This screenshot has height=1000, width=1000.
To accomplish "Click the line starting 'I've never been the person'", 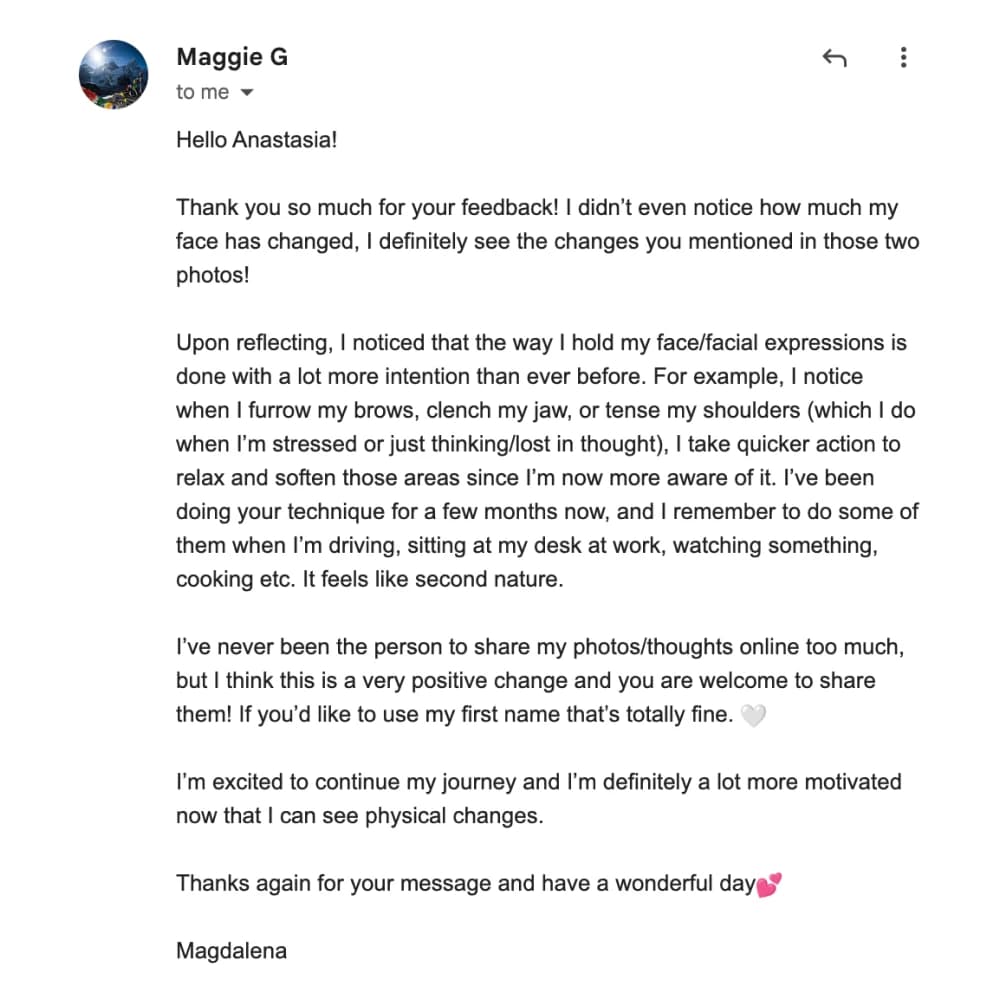I will click(x=540, y=647).
